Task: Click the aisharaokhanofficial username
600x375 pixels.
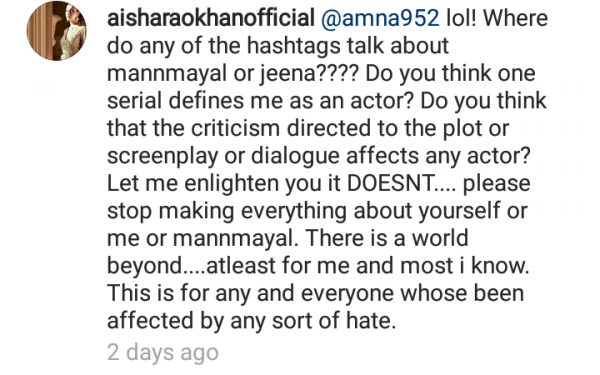Action: pos(211,18)
